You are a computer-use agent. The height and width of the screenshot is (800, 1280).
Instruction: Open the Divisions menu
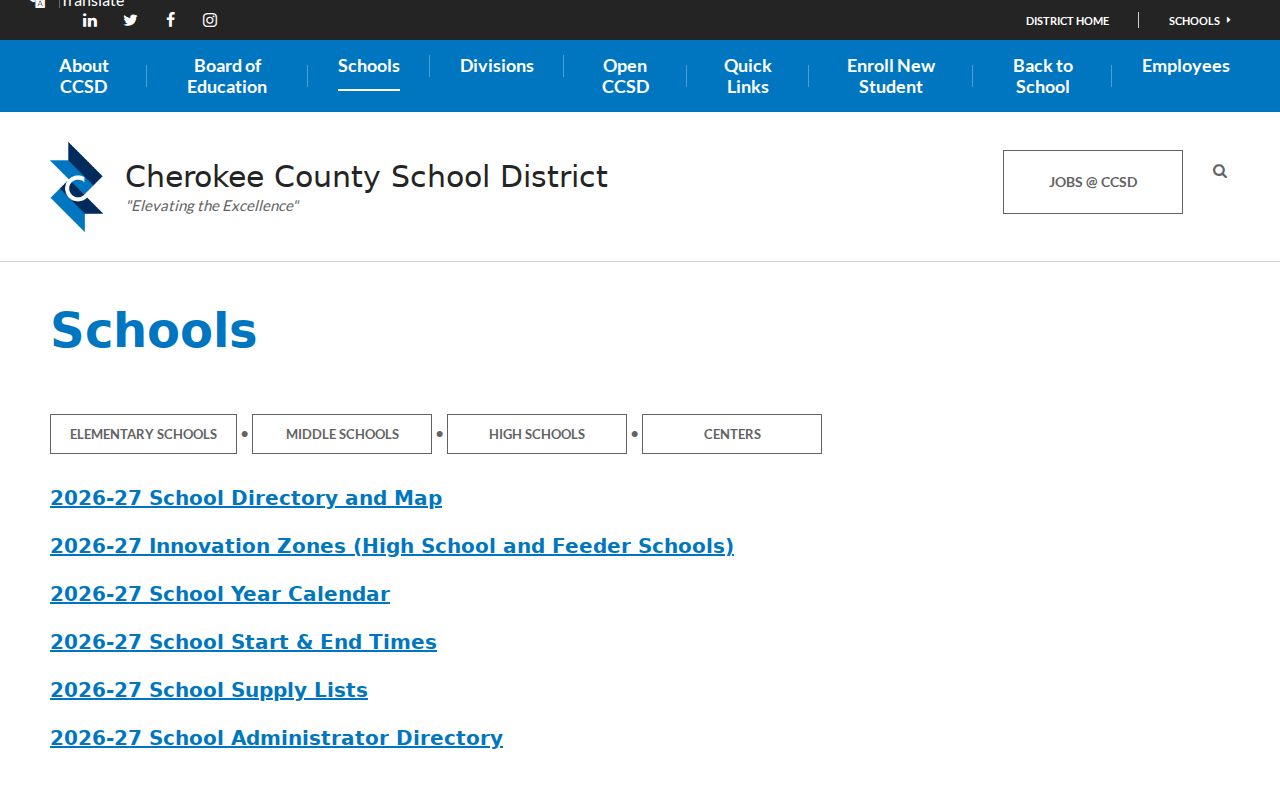(x=497, y=66)
